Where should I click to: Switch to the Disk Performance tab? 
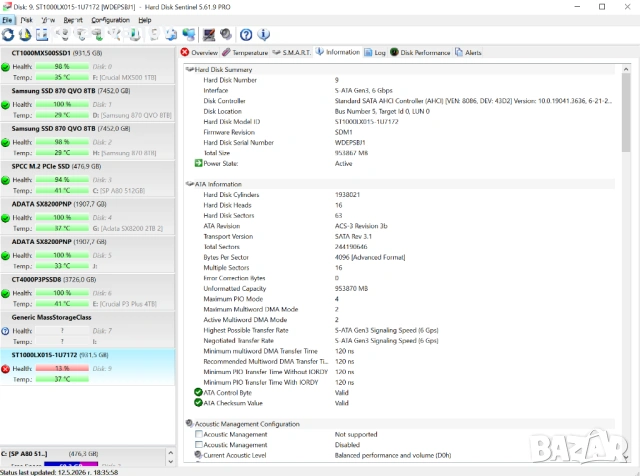click(420, 53)
